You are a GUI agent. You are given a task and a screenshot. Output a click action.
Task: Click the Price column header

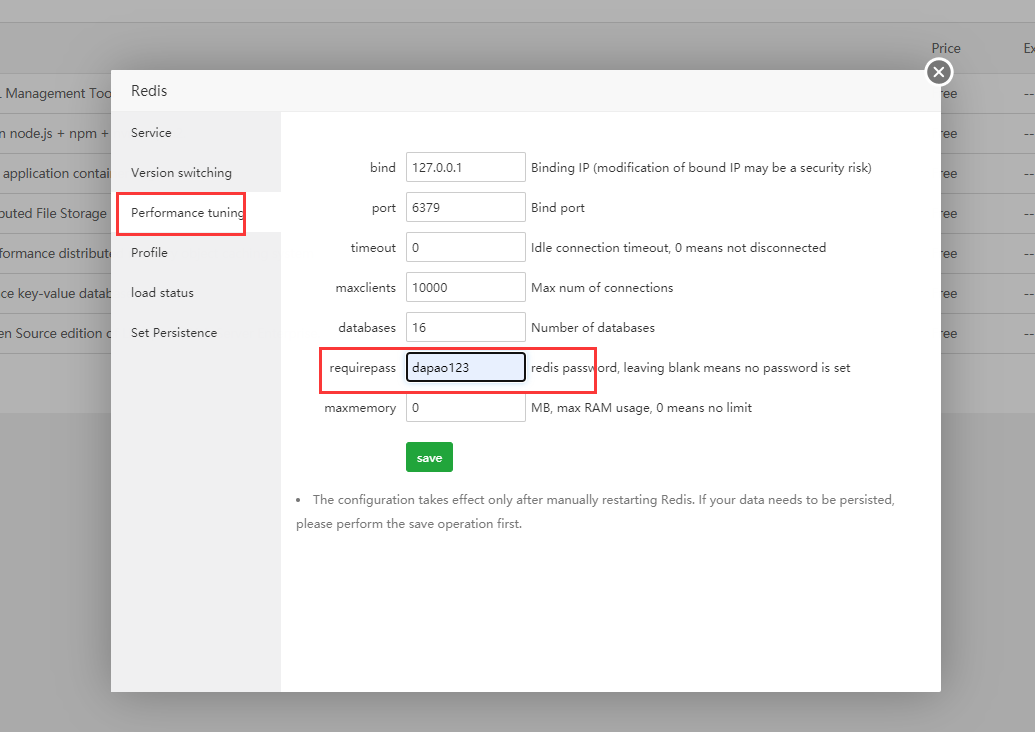(945, 48)
